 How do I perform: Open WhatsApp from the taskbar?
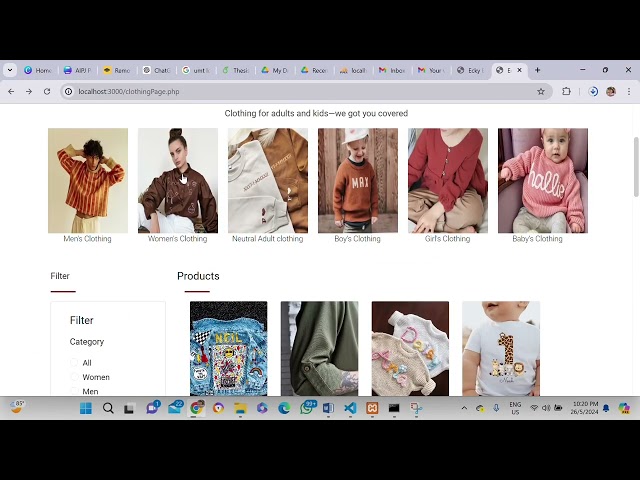point(307,408)
